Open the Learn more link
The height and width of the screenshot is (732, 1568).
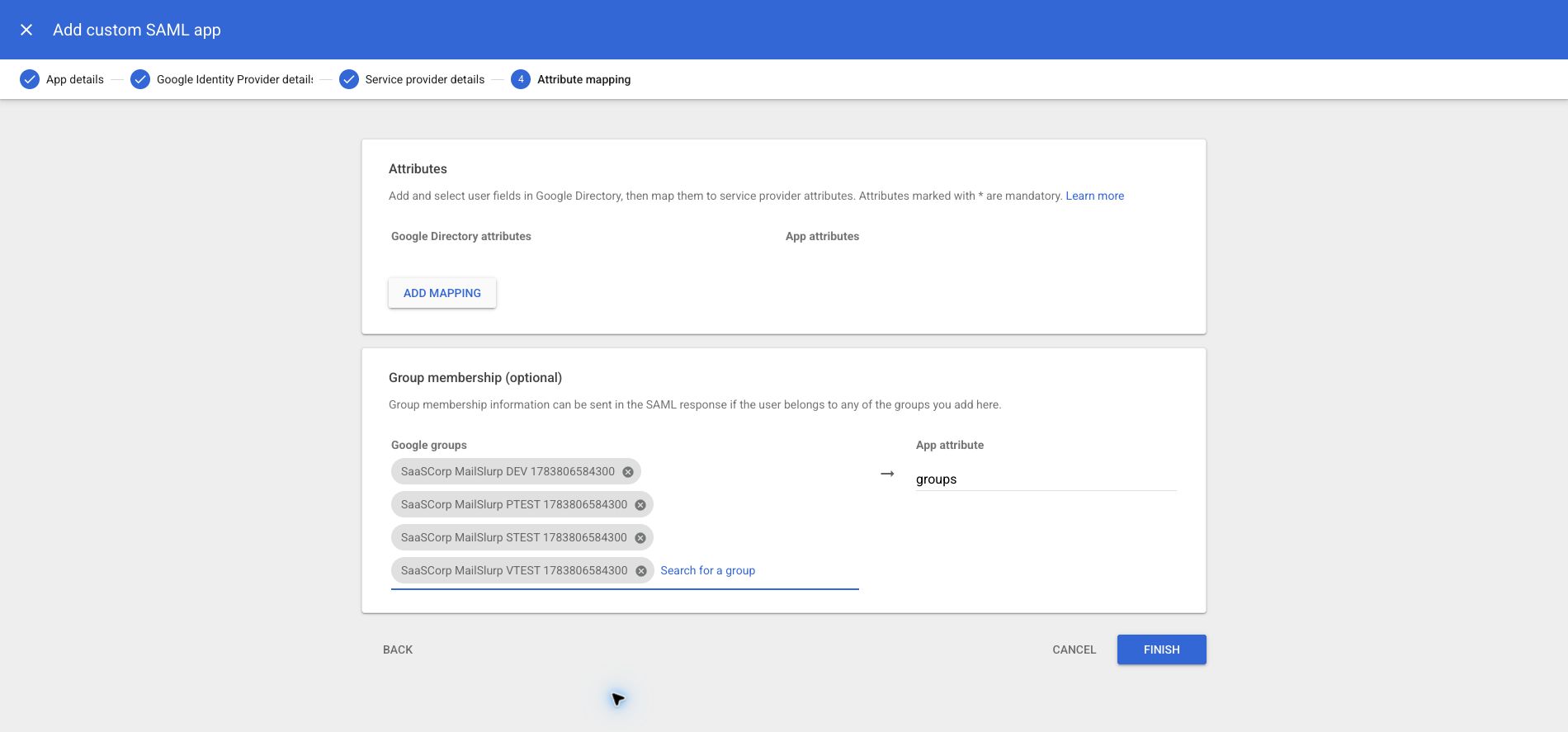[x=1095, y=196]
